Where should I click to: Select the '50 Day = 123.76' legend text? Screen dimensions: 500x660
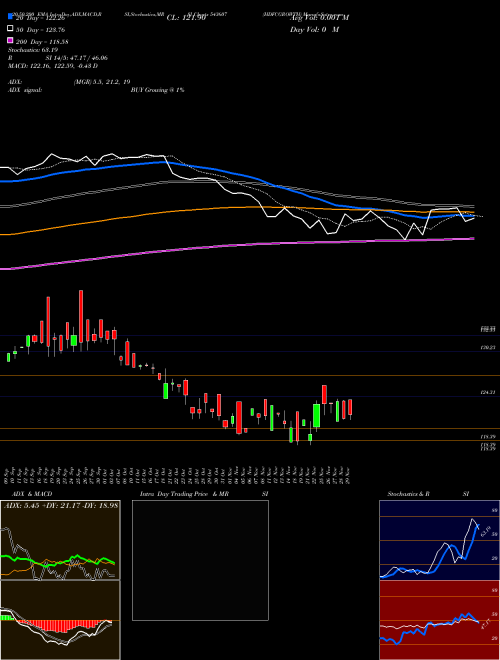40,30
